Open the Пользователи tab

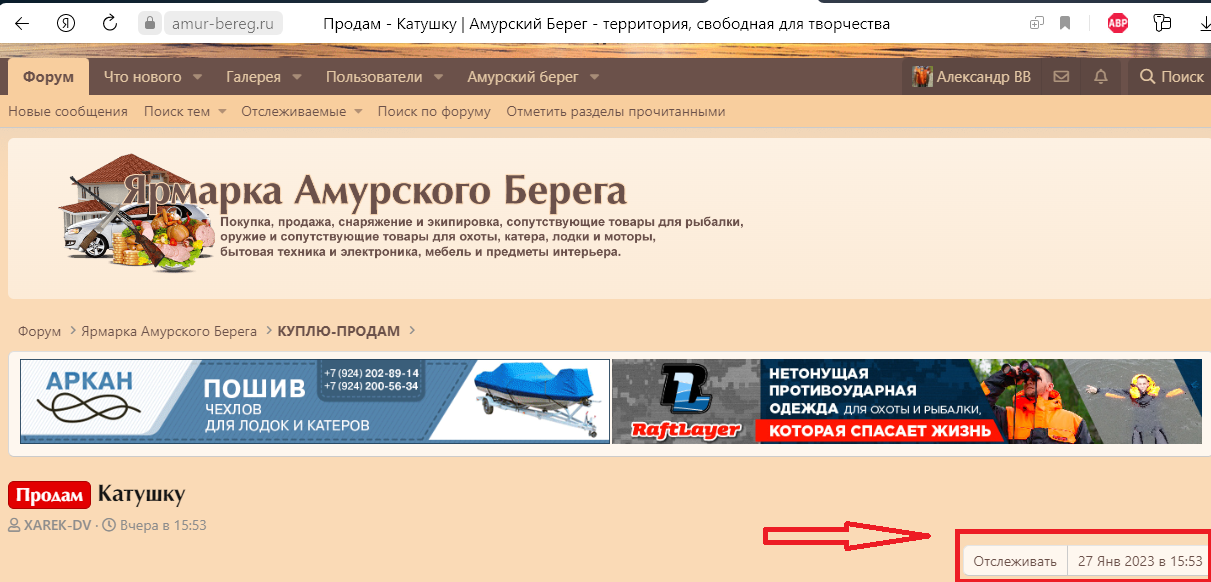[x=374, y=77]
